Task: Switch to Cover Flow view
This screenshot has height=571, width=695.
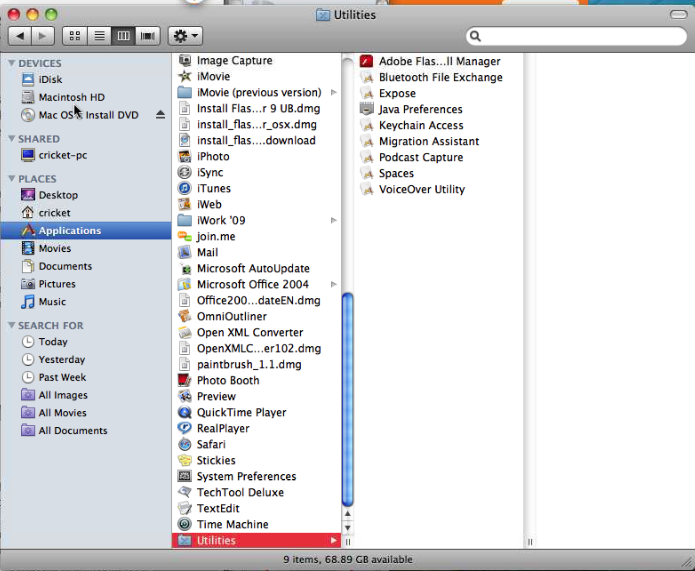Action: [x=148, y=36]
